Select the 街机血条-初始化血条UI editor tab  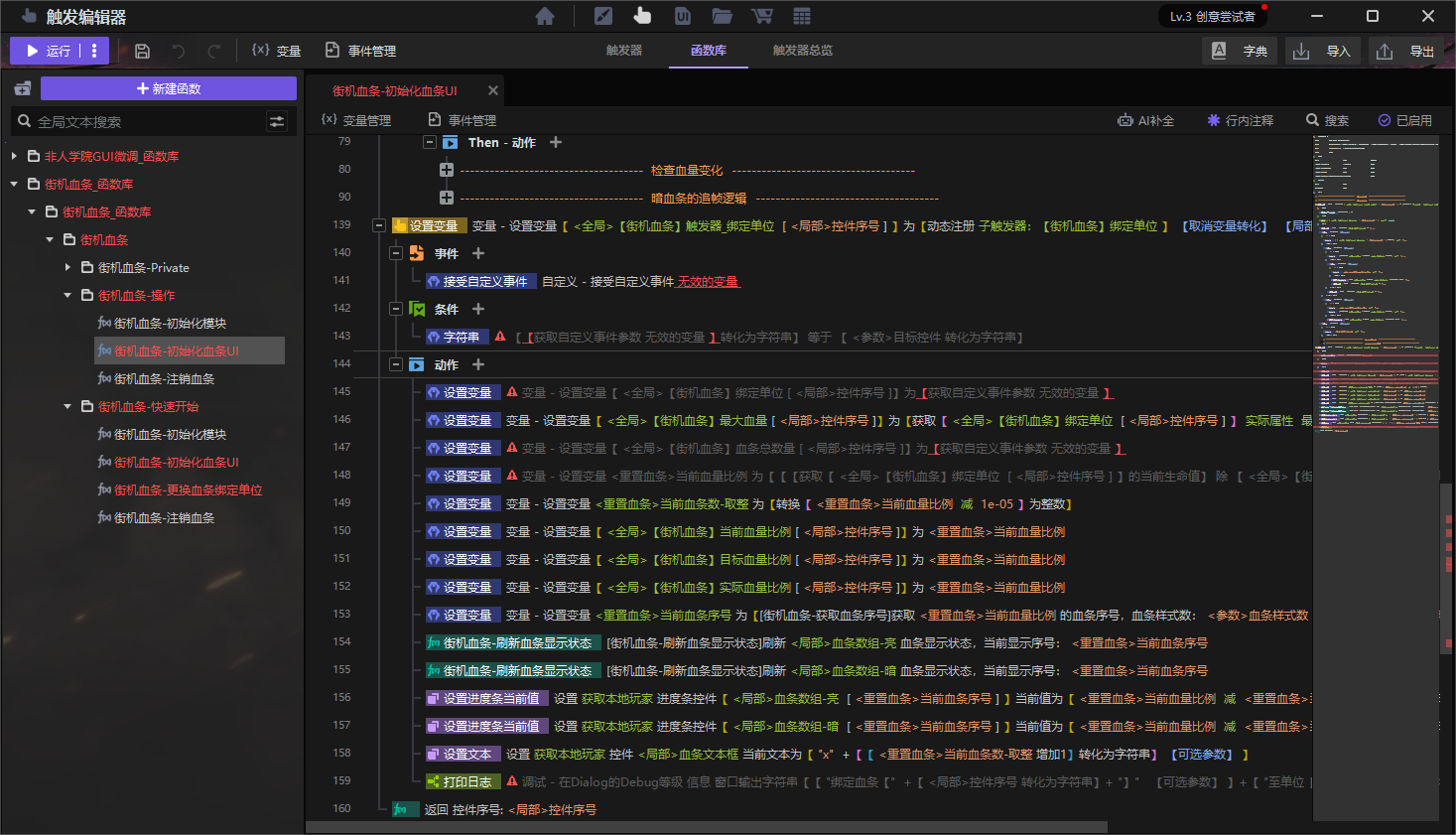click(395, 90)
